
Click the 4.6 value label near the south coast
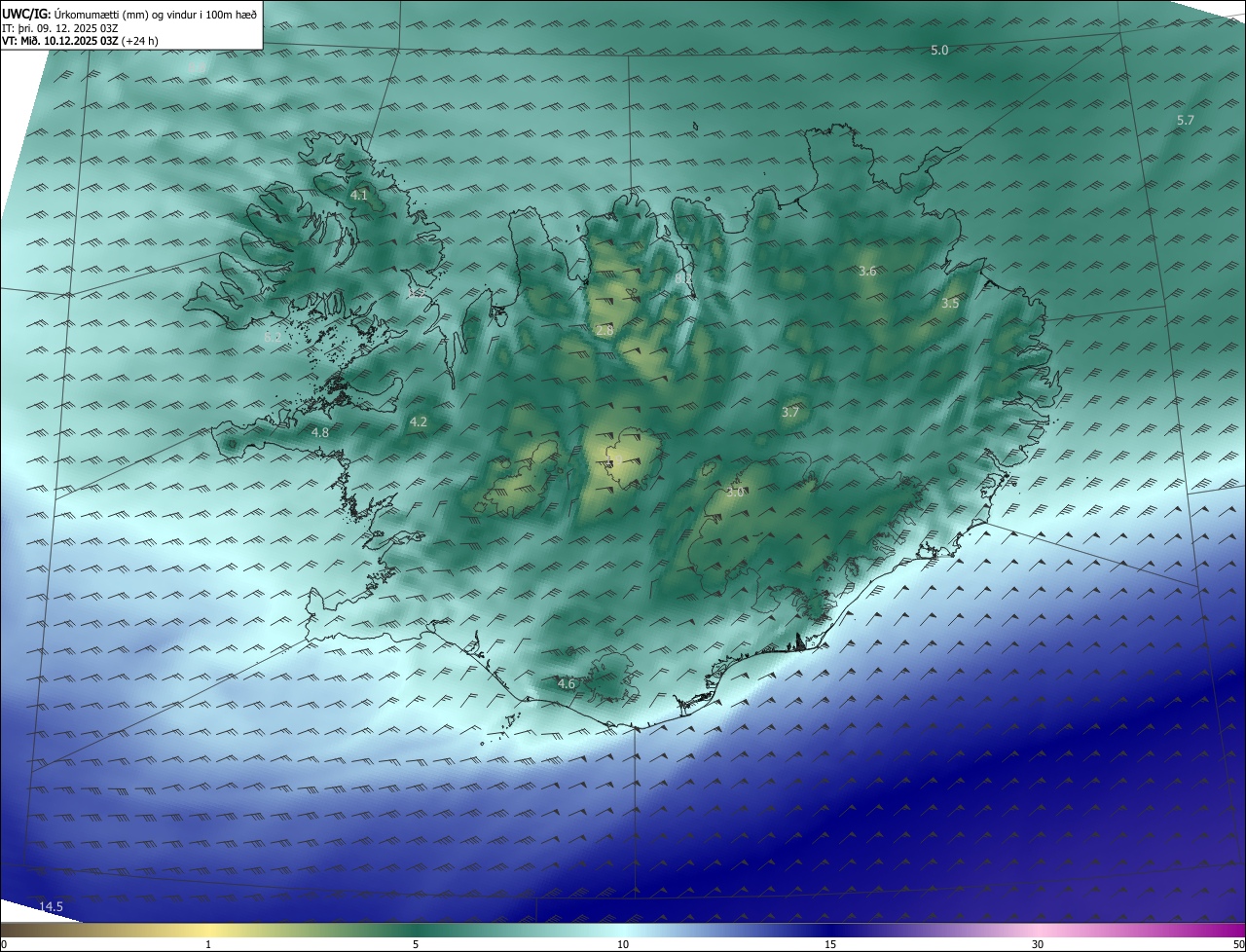pyautogui.click(x=567, y=684)
